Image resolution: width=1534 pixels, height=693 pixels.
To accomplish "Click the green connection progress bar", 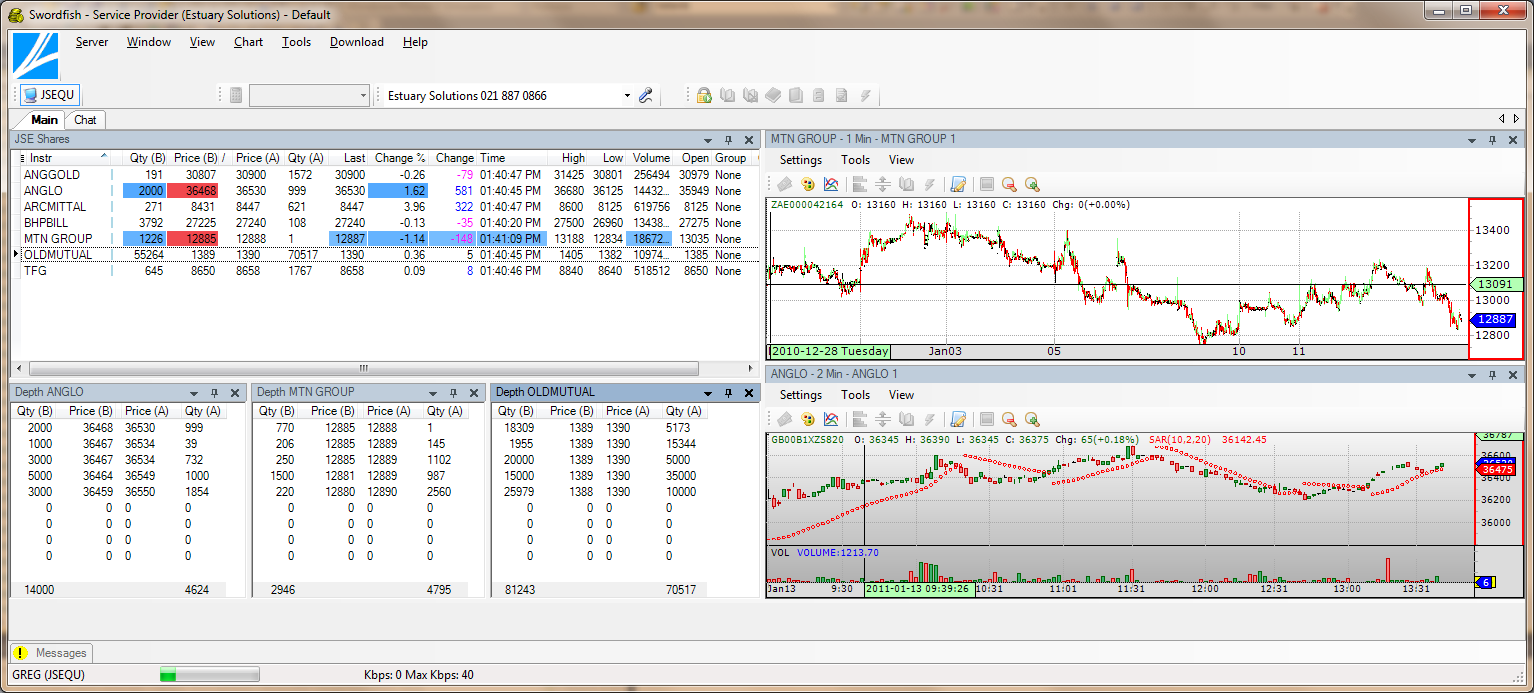I will [210, 675].
